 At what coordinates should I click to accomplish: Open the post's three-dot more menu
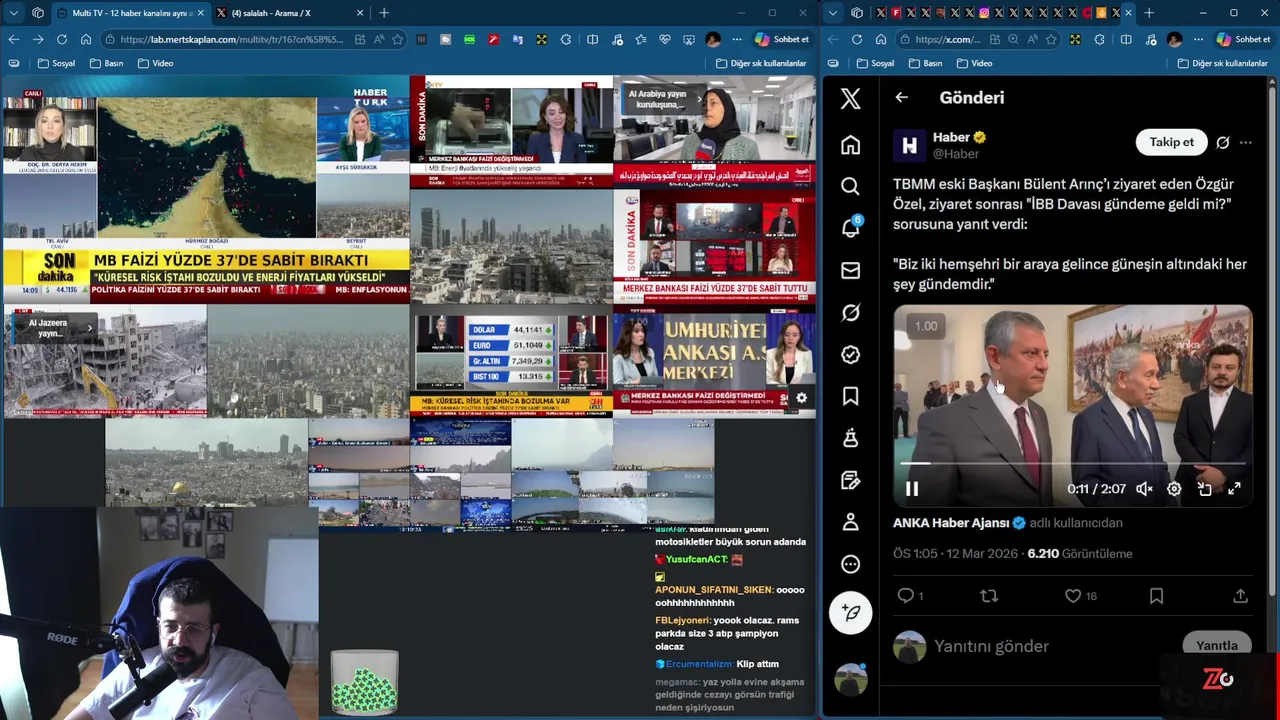click(1245, 142)
